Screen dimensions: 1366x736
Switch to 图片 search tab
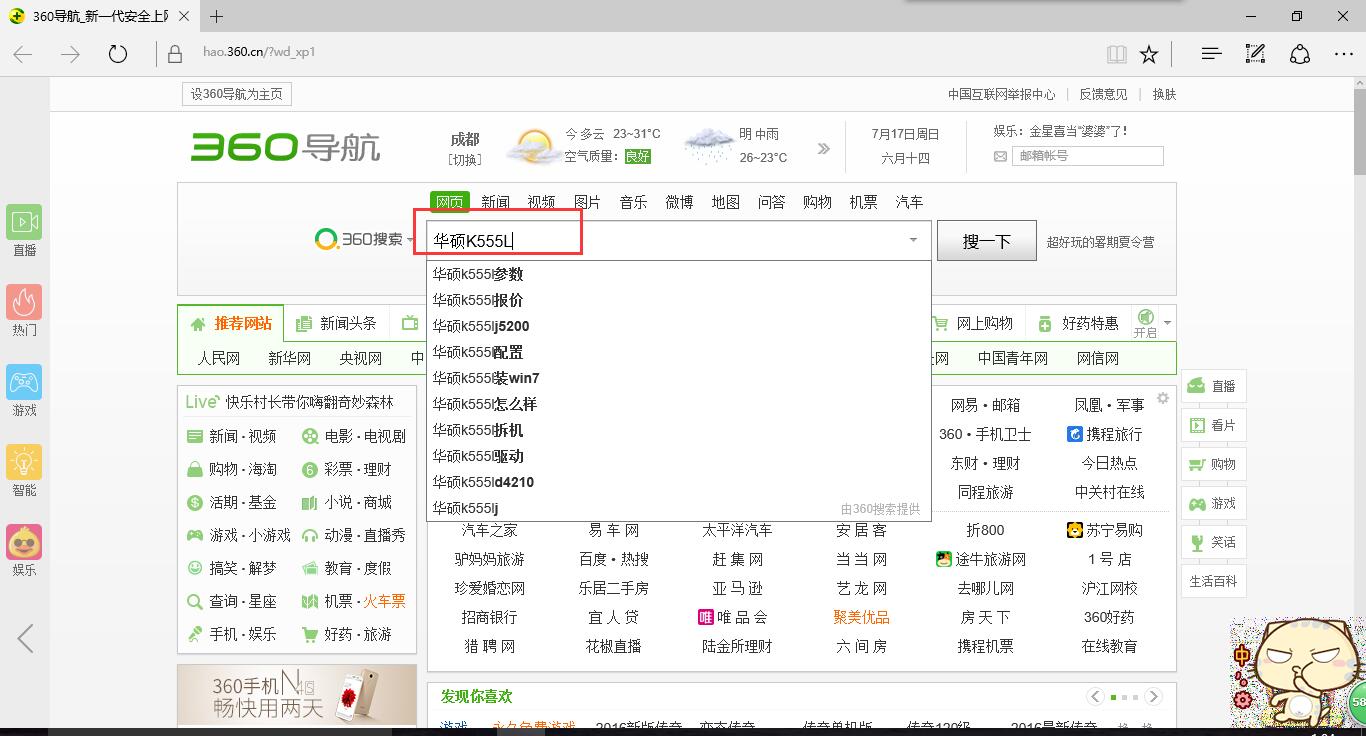tap(587, 202)
